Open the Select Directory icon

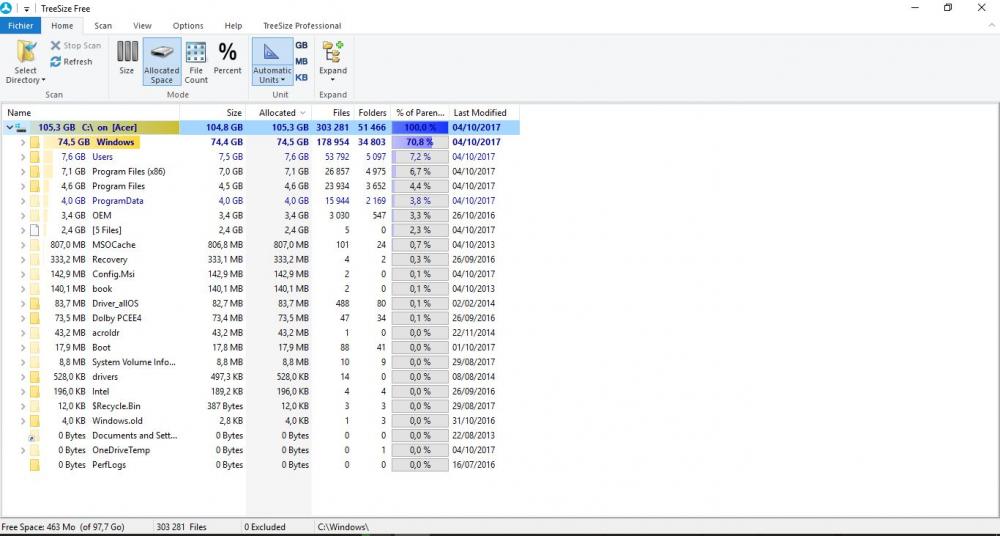pos(26,54)
